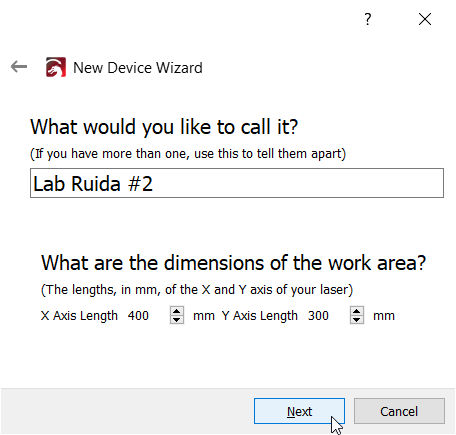Screen dimensions: 456x435
Task: Click the 'New Device Wizard' title text
Action: (138, 68)
